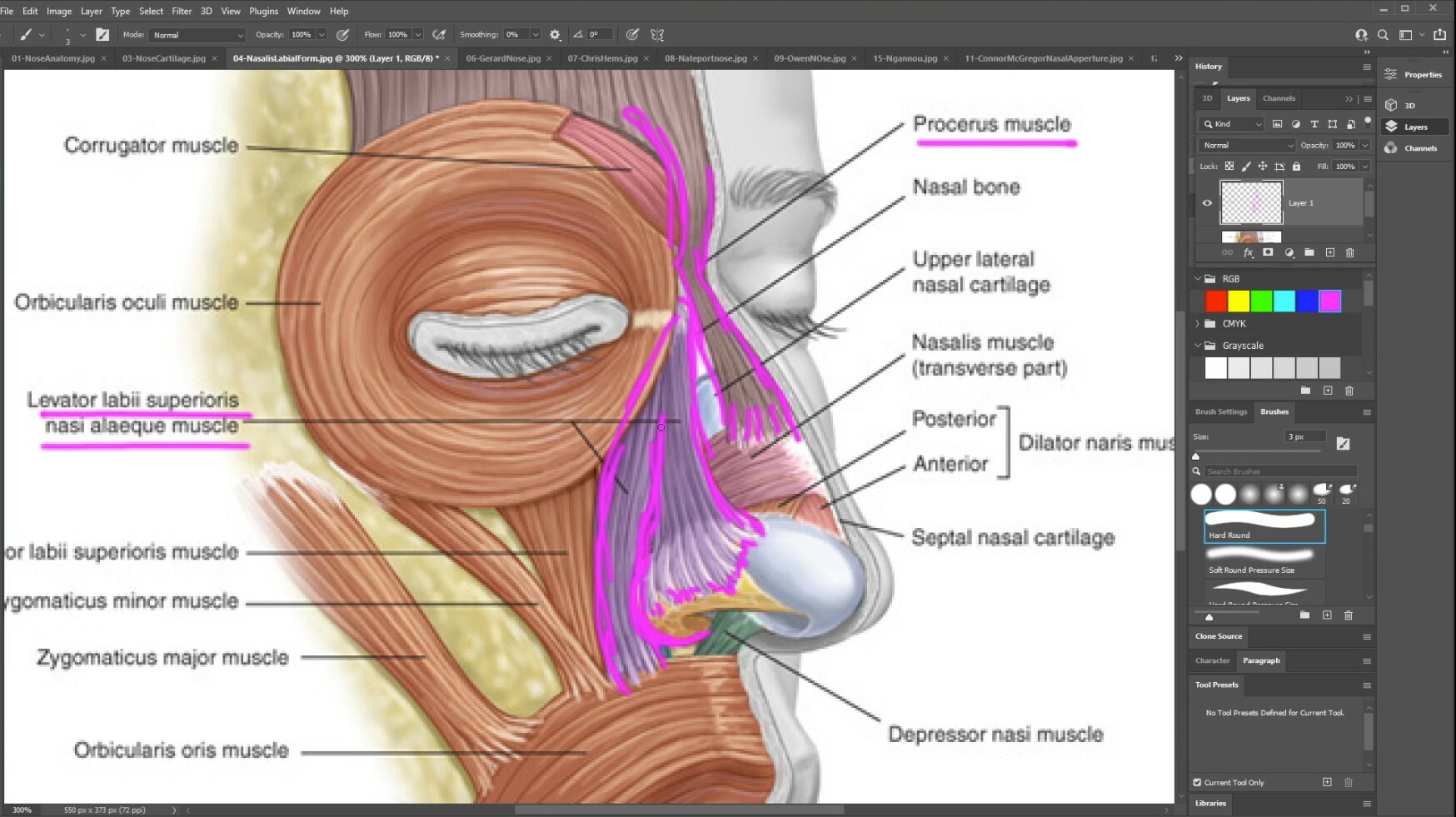
Task: Switch to the Channels tab in Layers panel
Action: (x=1279, y=98)
